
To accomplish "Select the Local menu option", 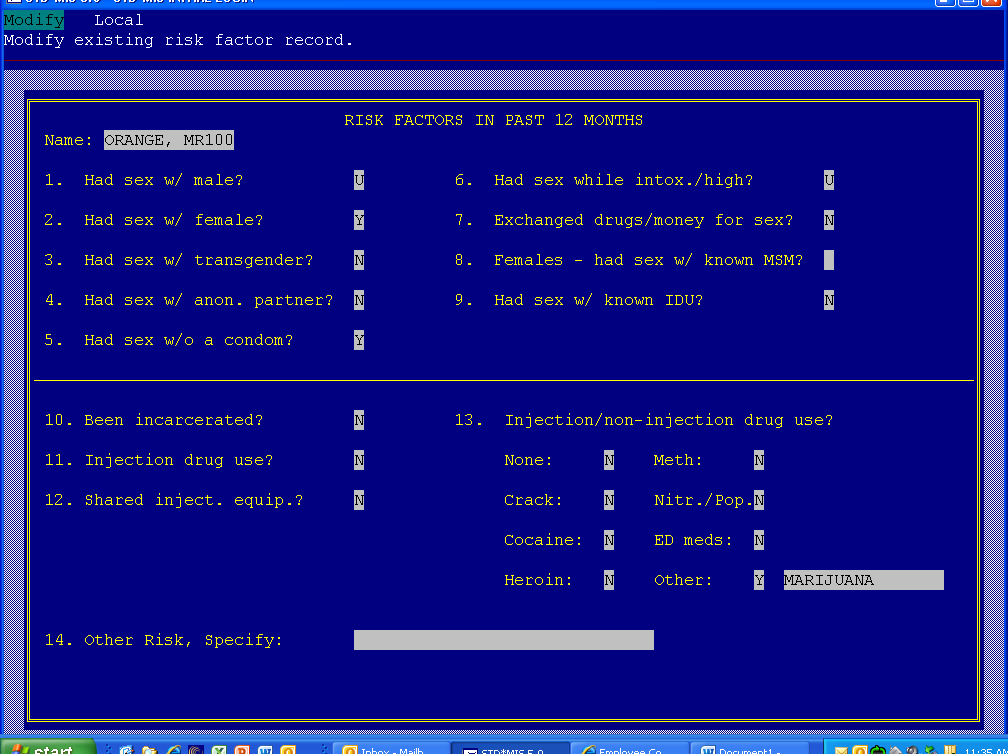I will pos(118,20).
